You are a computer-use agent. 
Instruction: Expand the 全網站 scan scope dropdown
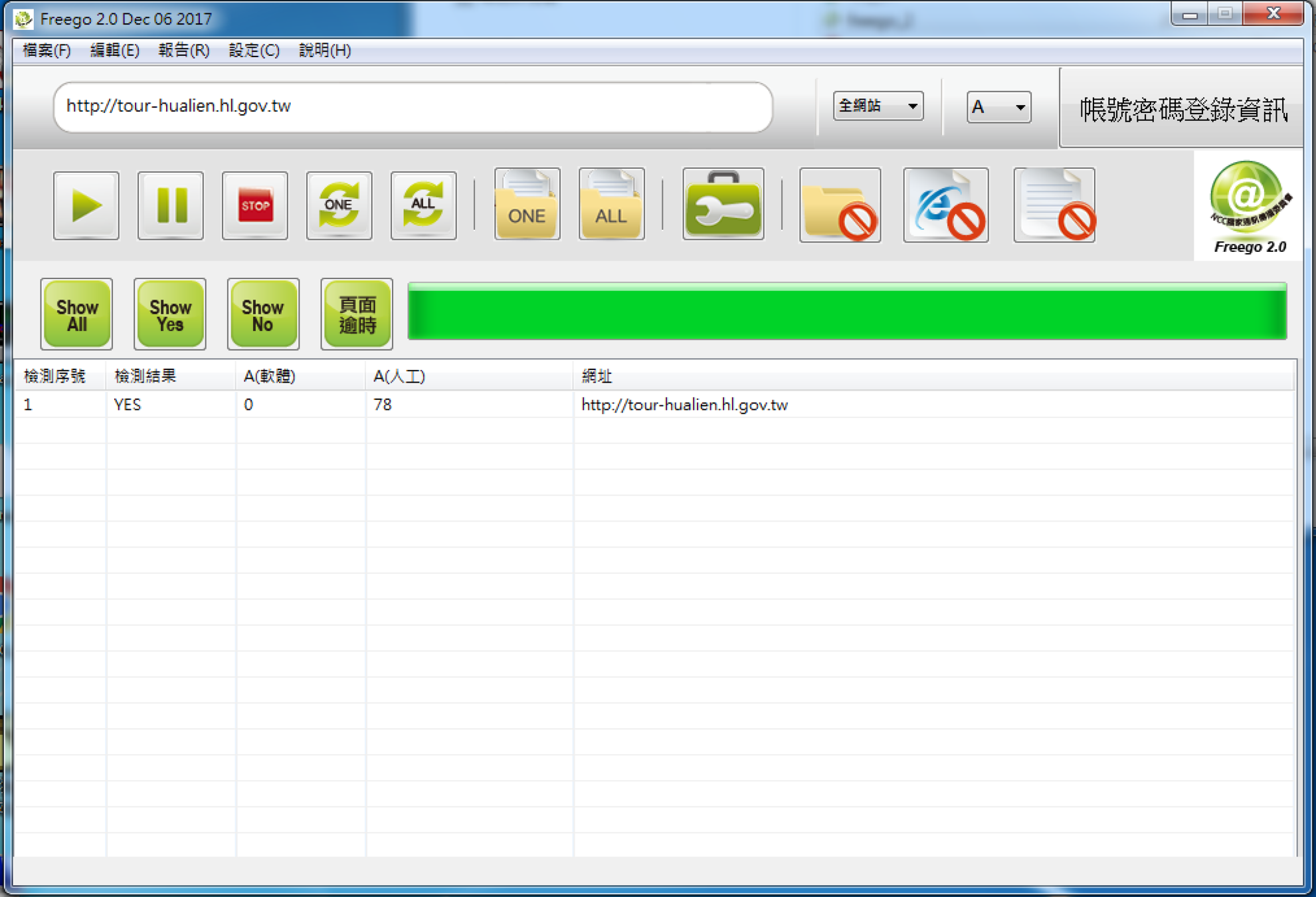(878, 106)
